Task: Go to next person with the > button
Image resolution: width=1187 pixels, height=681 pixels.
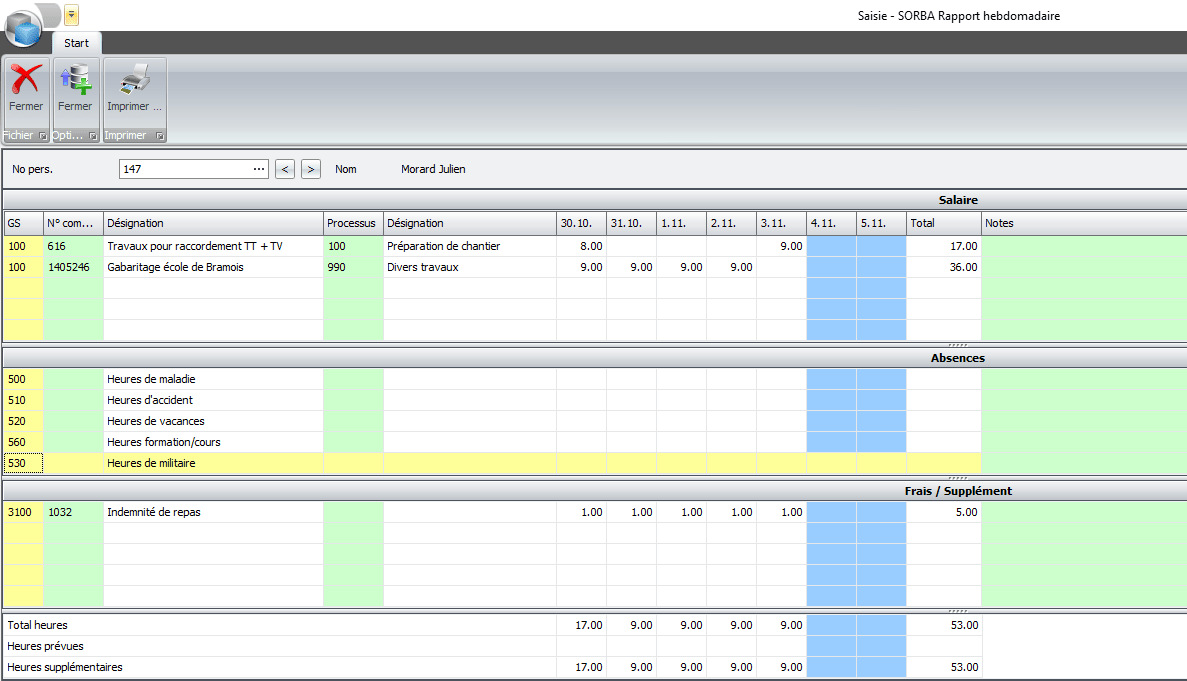Action: 310,169
